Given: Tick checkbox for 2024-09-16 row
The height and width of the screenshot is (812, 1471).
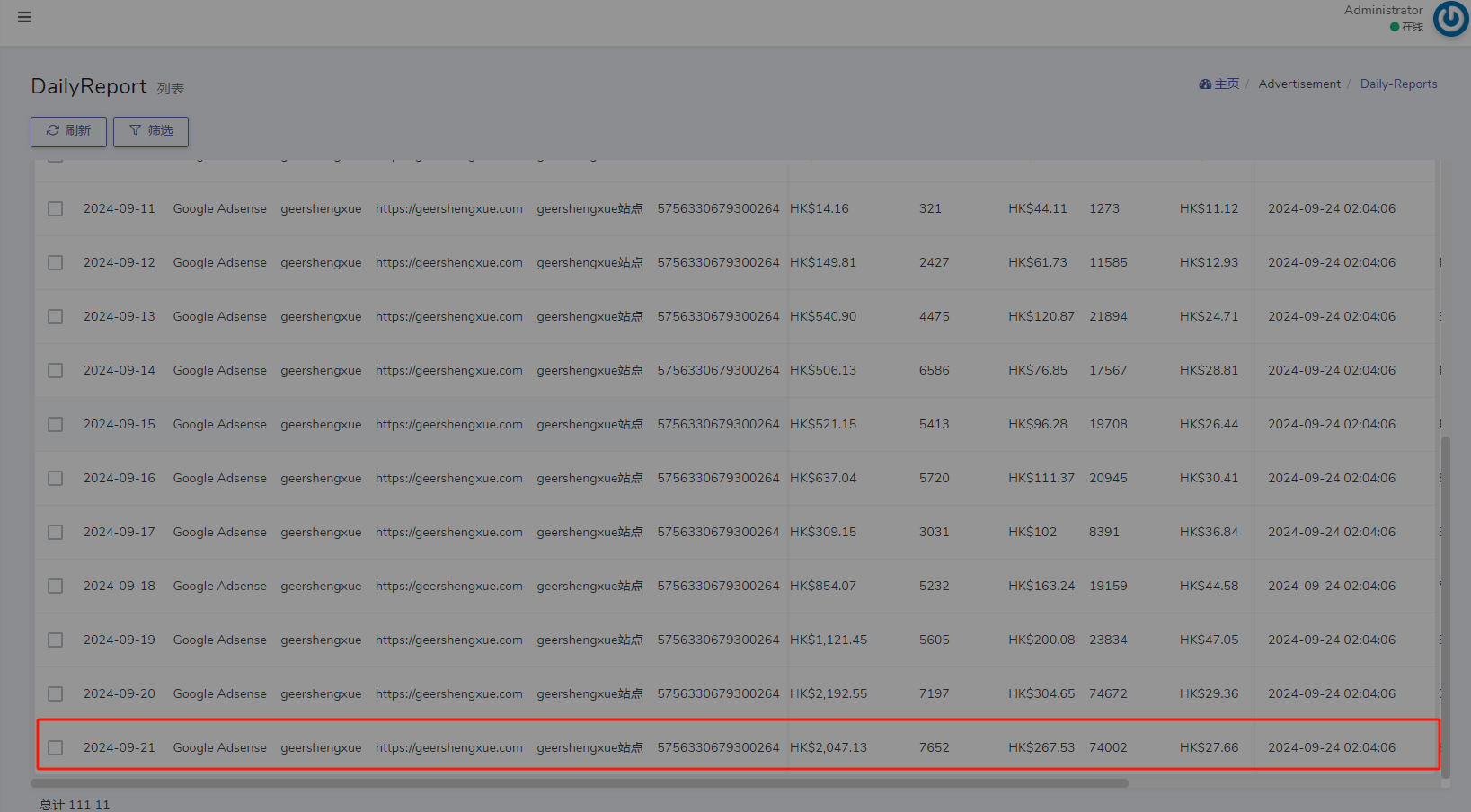Looking at the screenshot, I should (x=56, y=478).
